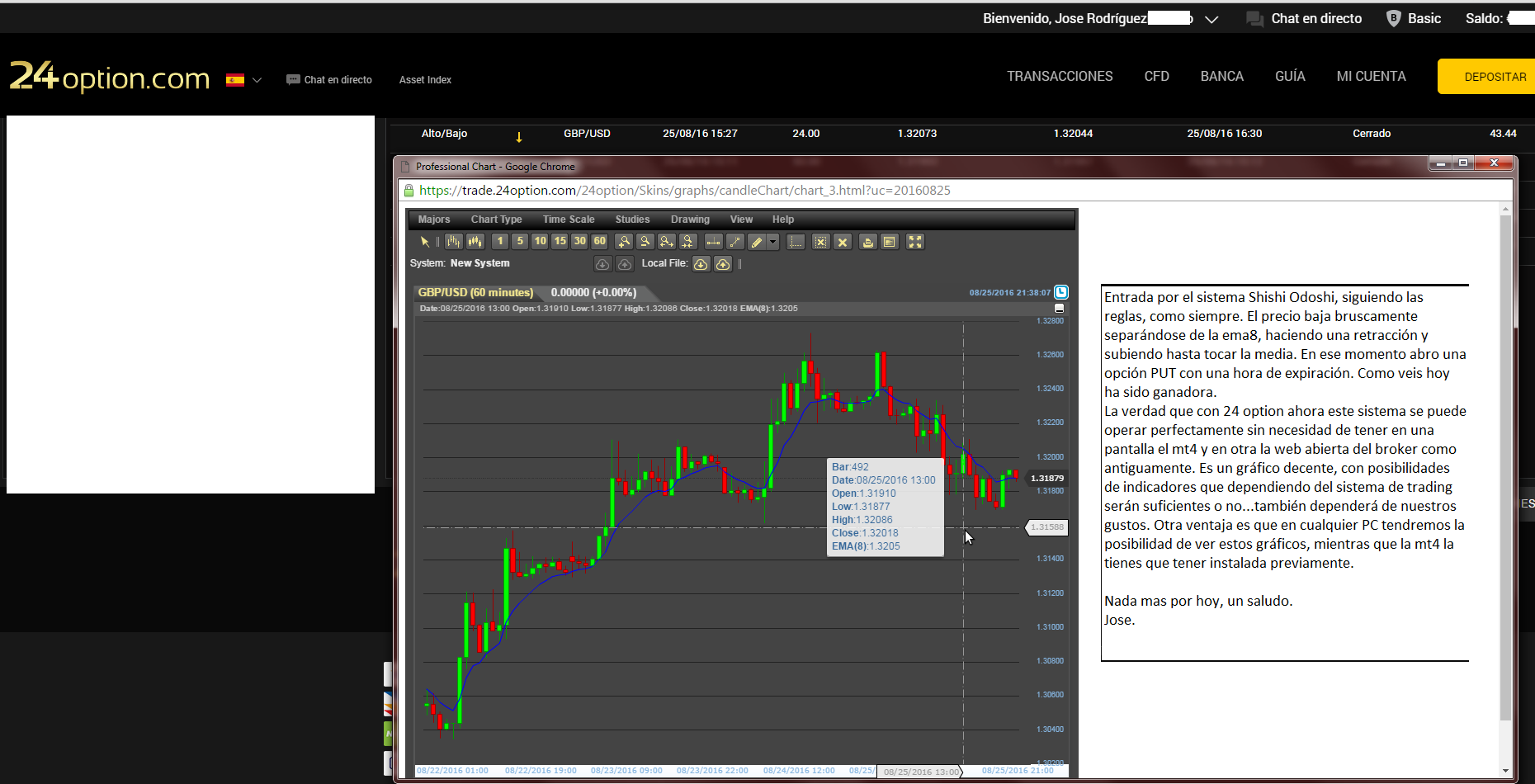The width and height of the screenshot is (1535, 784).
Task: Expand the user account dropdown chevron
Action: pos(1211,19)
